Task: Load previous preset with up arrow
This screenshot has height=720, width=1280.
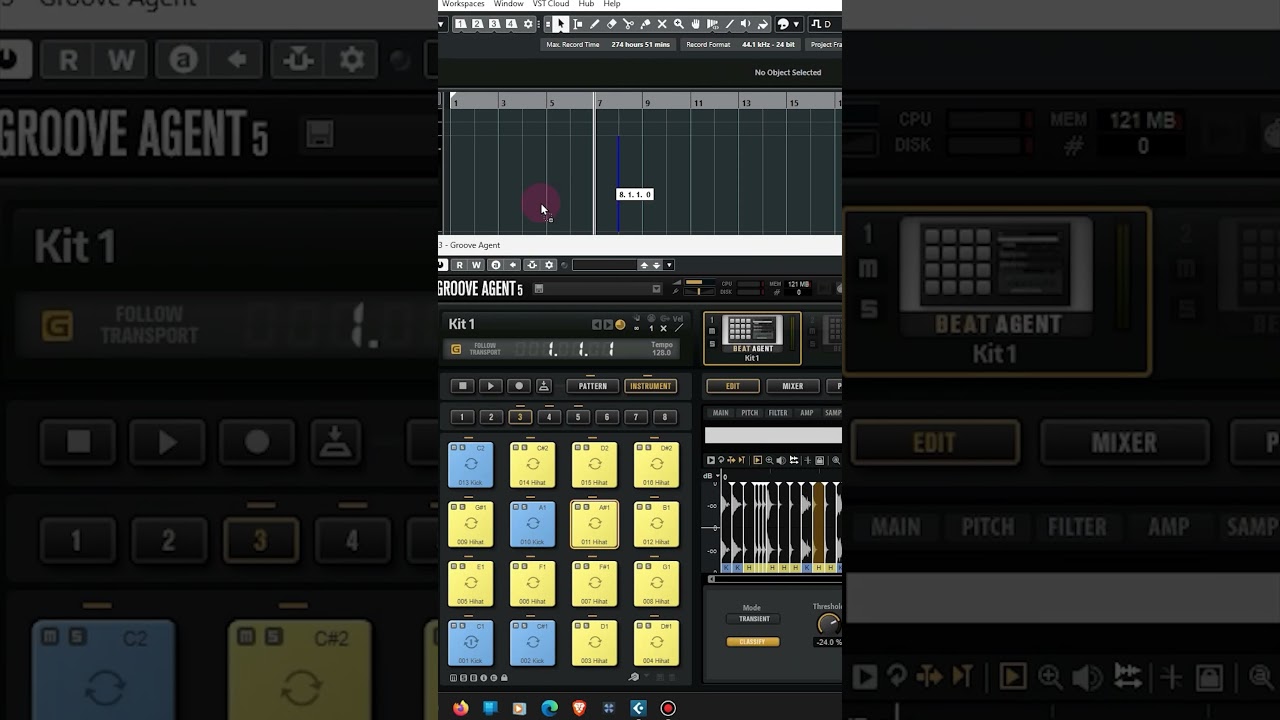Action: tap(644, 265)
